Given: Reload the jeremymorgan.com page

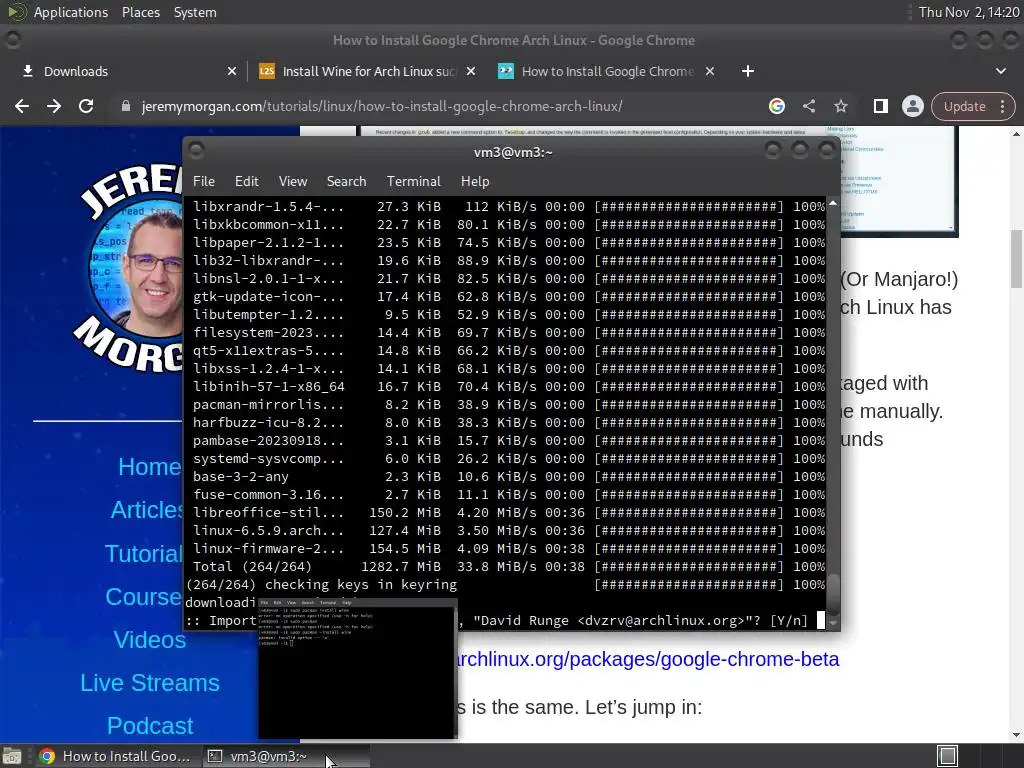Looking at the screenshot, I should click(x=86, y=106).
